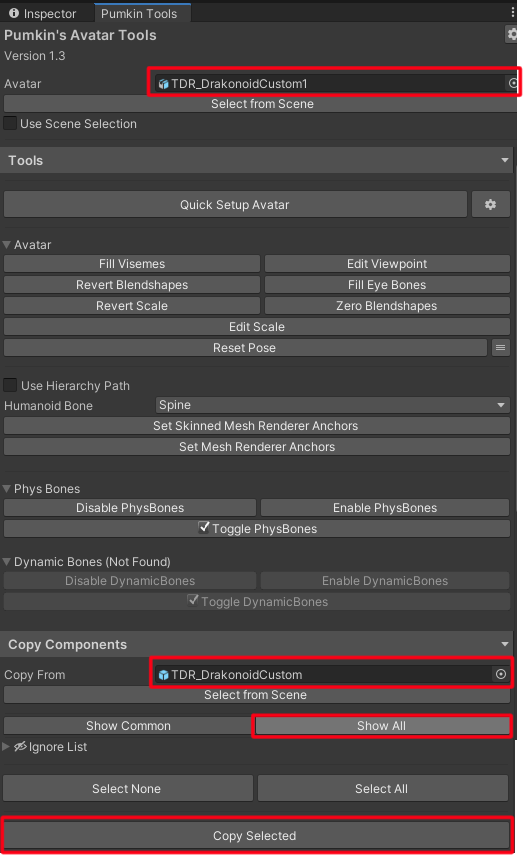Click the Edit Viewpoint button
The height and width of the screenshot is (855, 523).
click(387, 263)
